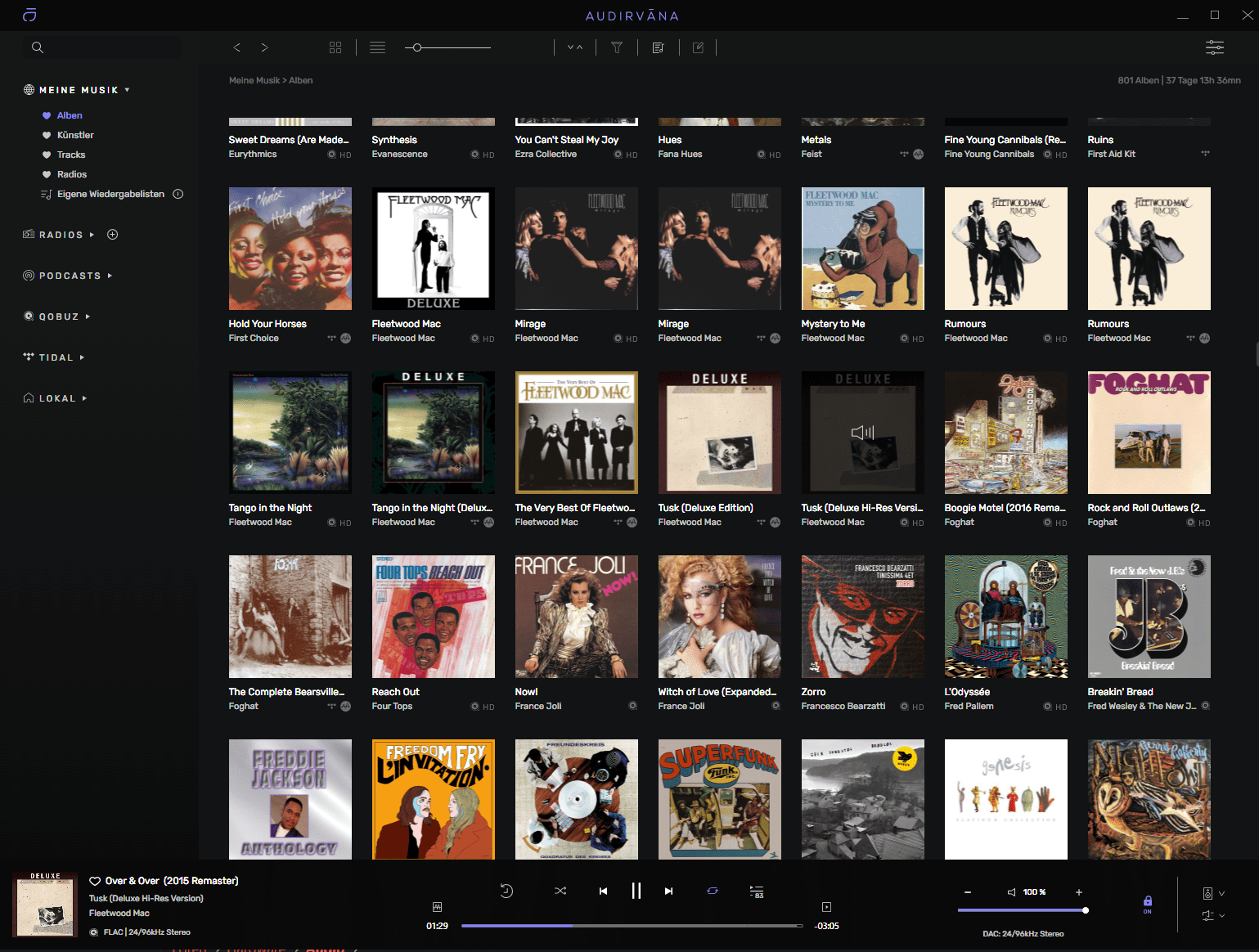
Task: Go forward with the right arrow
Action: 264,47
